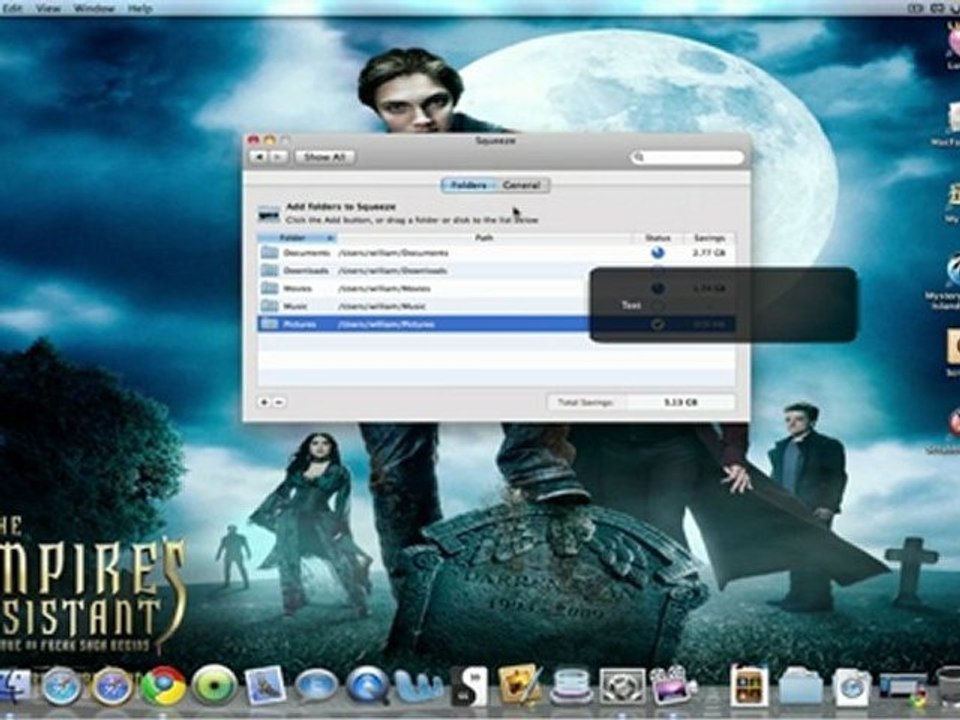960x720 pixels.
Task: Sort by the Path column header
Action: tap(484, 238)
